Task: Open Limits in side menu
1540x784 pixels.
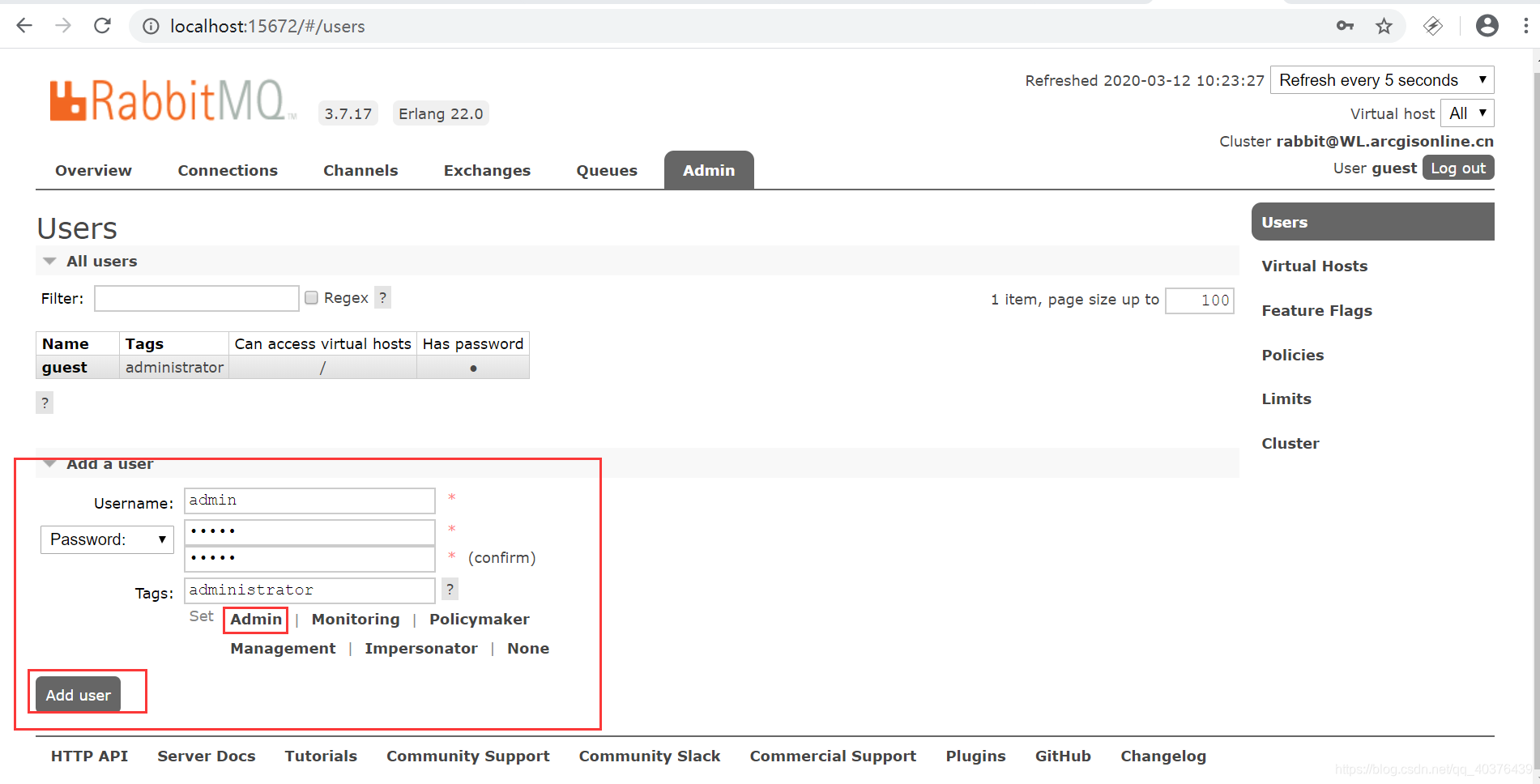Action: [x=1286, y=398]
